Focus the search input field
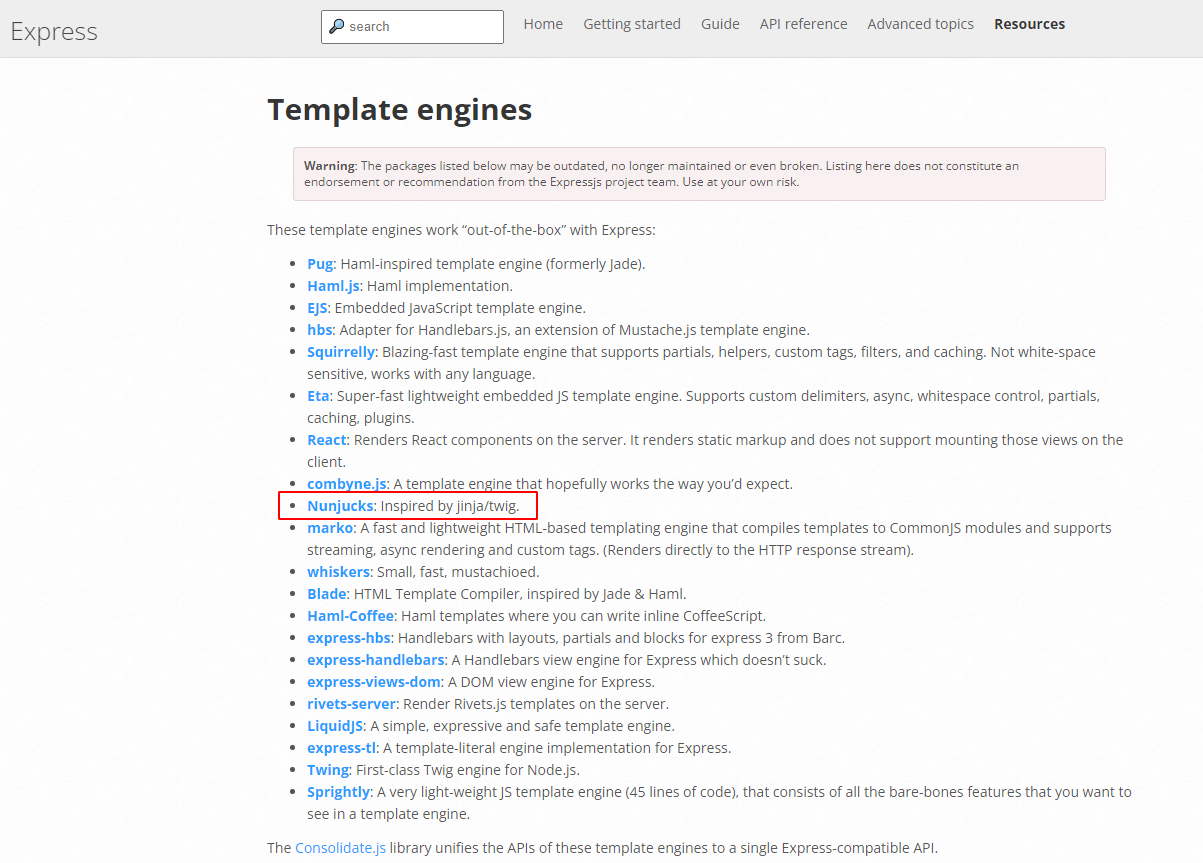Viewport: 1203px width, 863px height. point(412,27)
